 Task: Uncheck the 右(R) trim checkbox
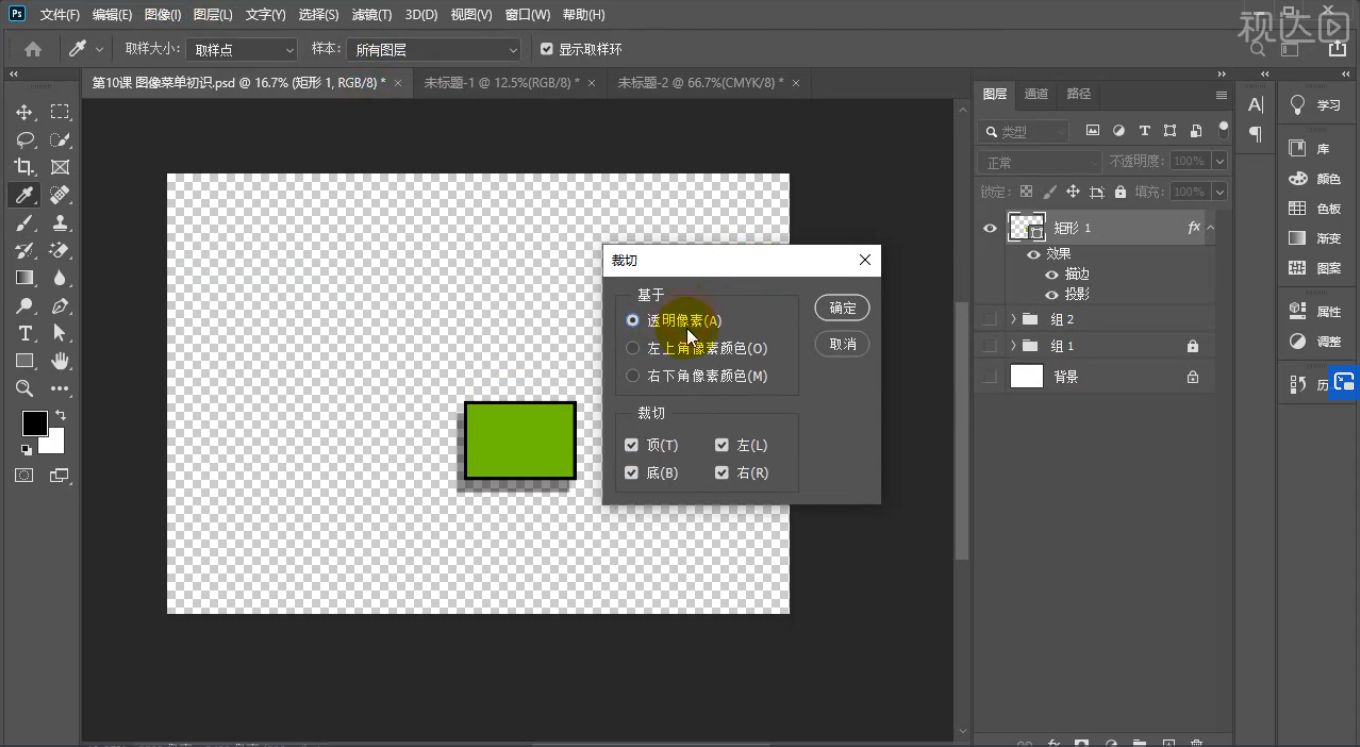(722, 473)
